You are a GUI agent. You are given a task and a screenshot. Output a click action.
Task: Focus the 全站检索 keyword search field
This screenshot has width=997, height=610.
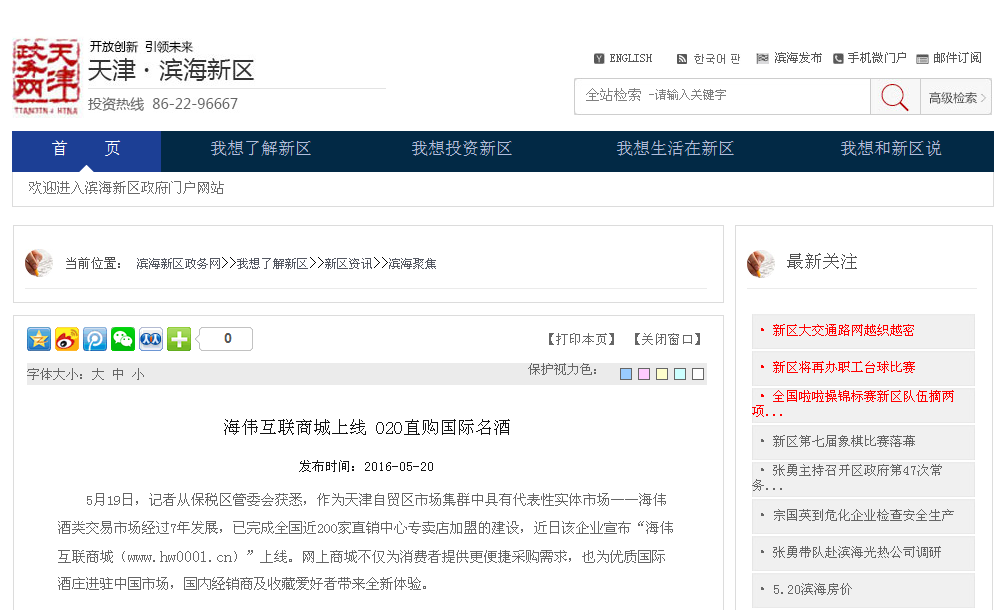coord(722,97)
